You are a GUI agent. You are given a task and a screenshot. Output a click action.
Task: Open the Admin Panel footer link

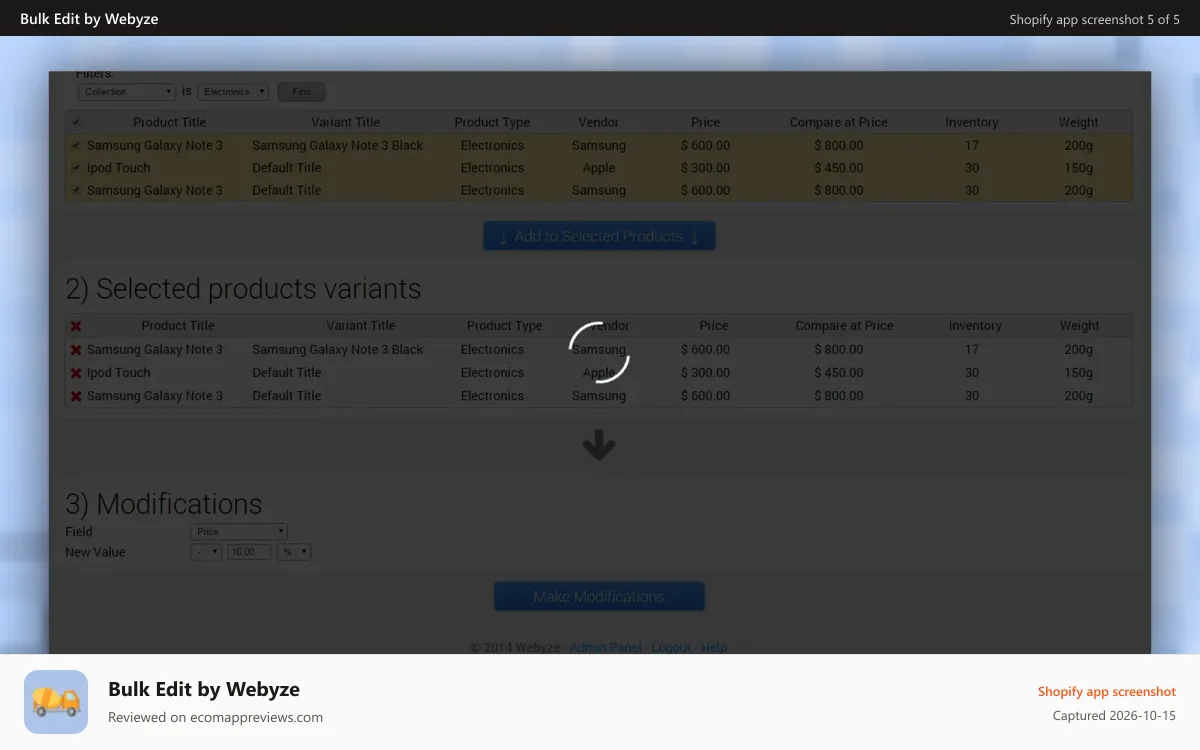click(606, 647)
